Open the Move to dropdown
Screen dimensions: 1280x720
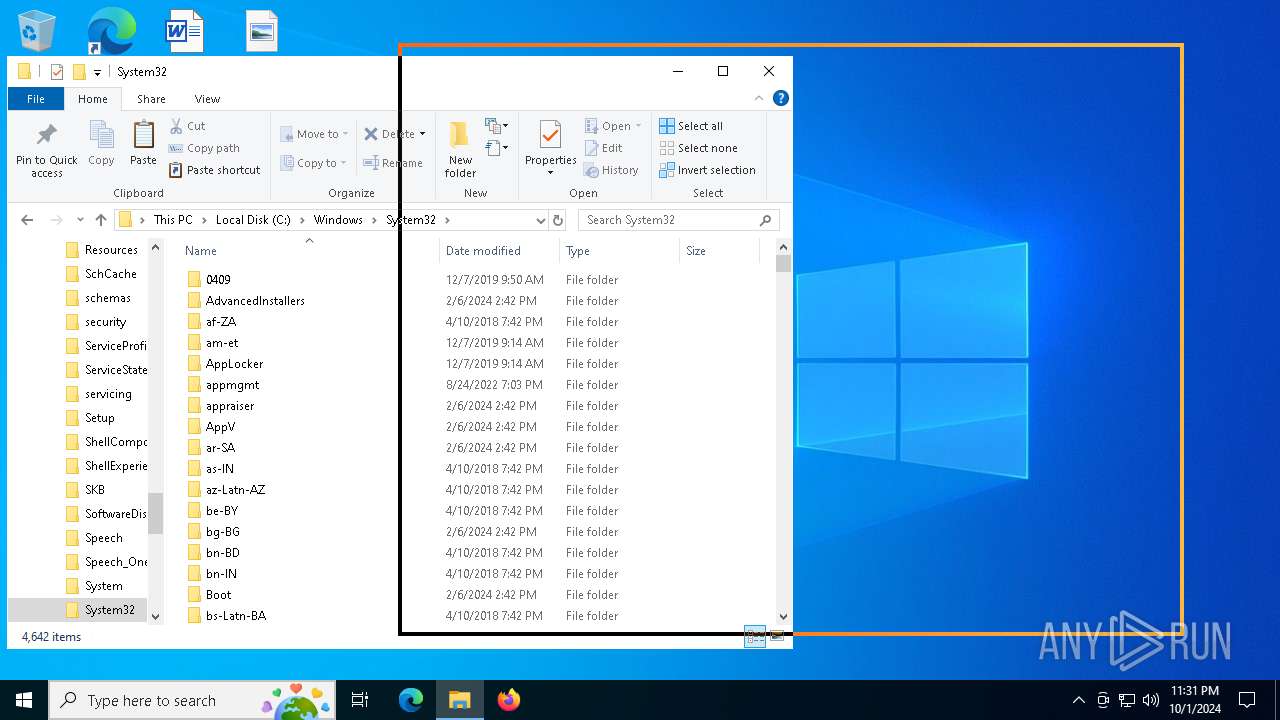point(314,134)
